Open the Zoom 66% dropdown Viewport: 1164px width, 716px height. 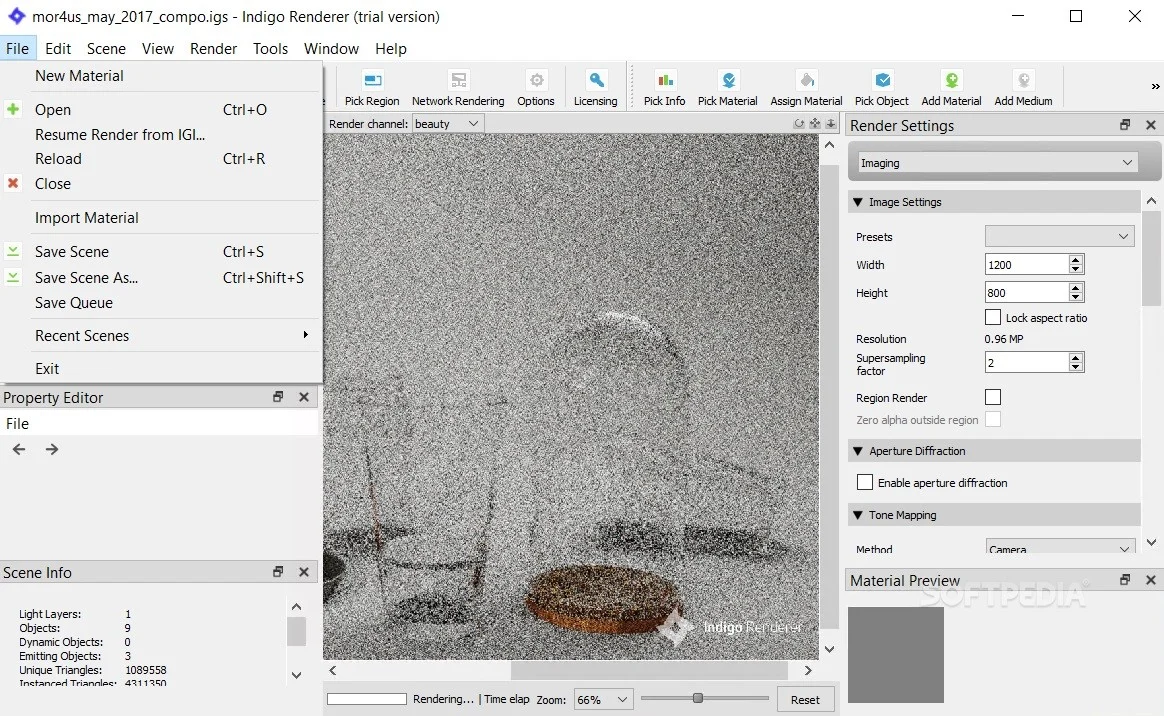603,700
